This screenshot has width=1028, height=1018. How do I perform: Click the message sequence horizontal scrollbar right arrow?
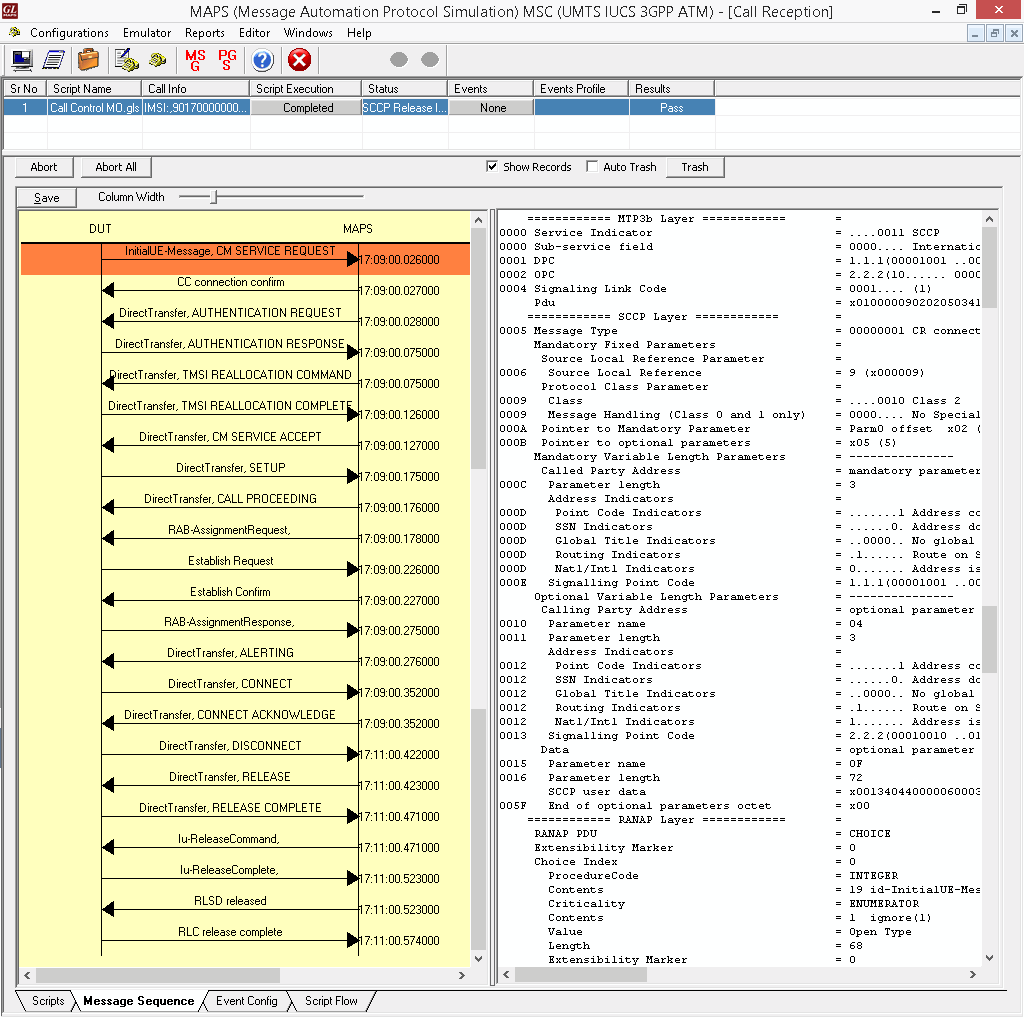coord(462,975)
